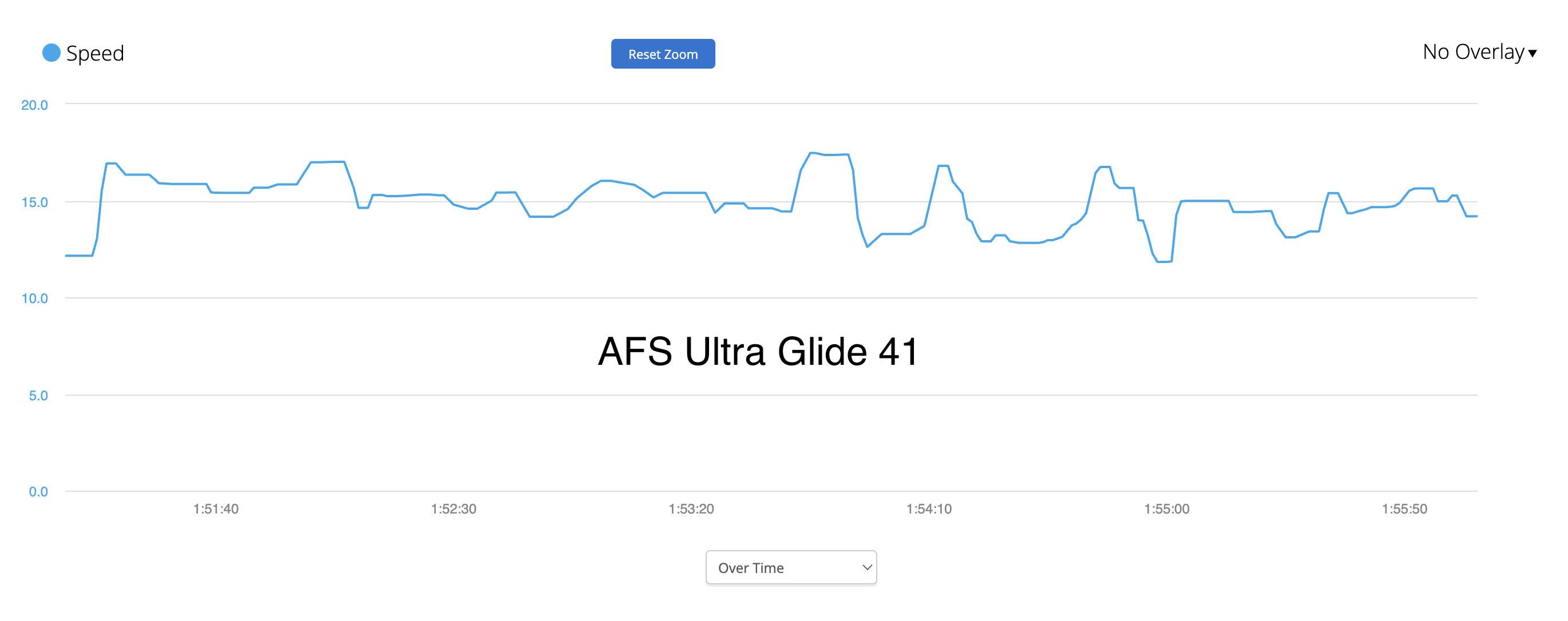
Task: Click the arrow beside No Overlay
Action: point(1533,54)
